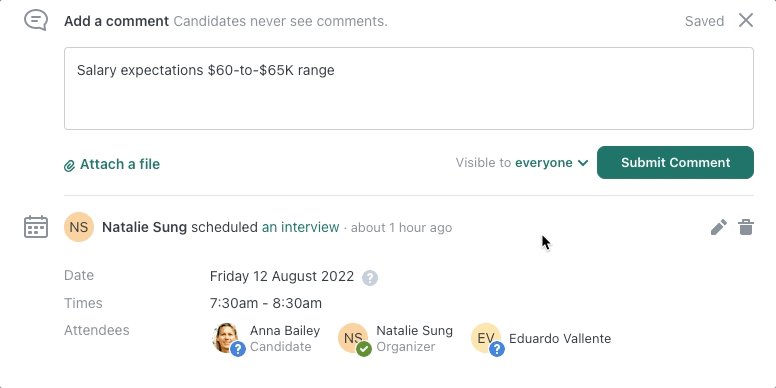Click Eduardo Vallente's question mark status badge

(497, 349)
